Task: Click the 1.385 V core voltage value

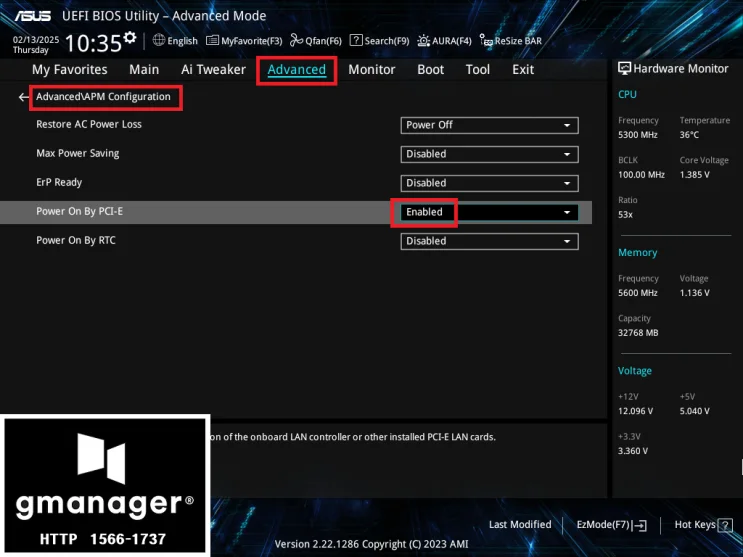Action: 694,175
